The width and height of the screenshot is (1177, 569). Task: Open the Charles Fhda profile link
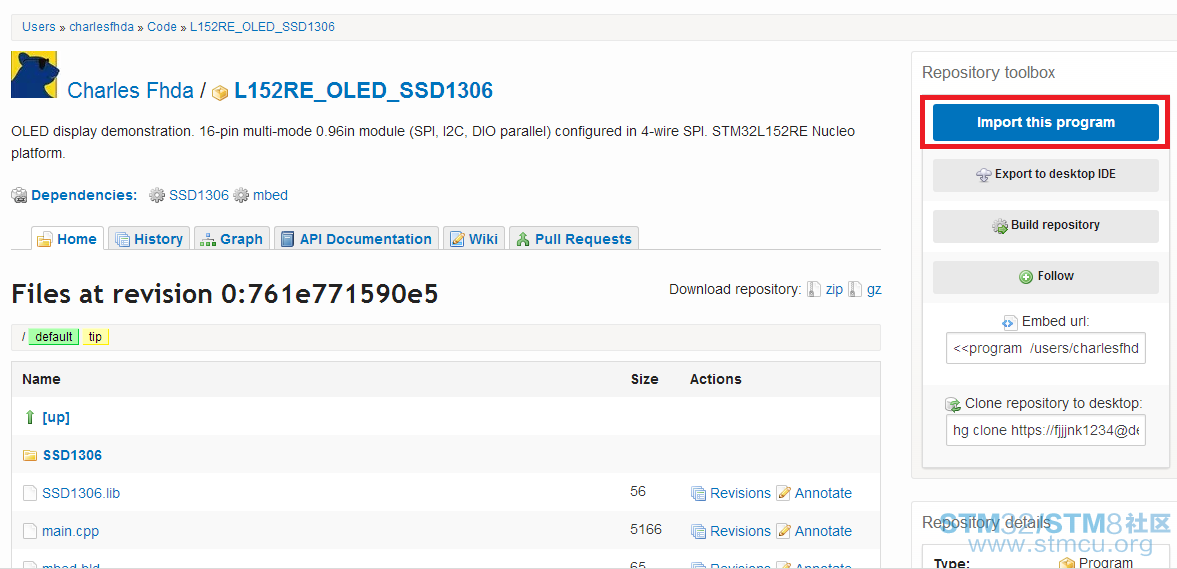(x=131, y=91)
